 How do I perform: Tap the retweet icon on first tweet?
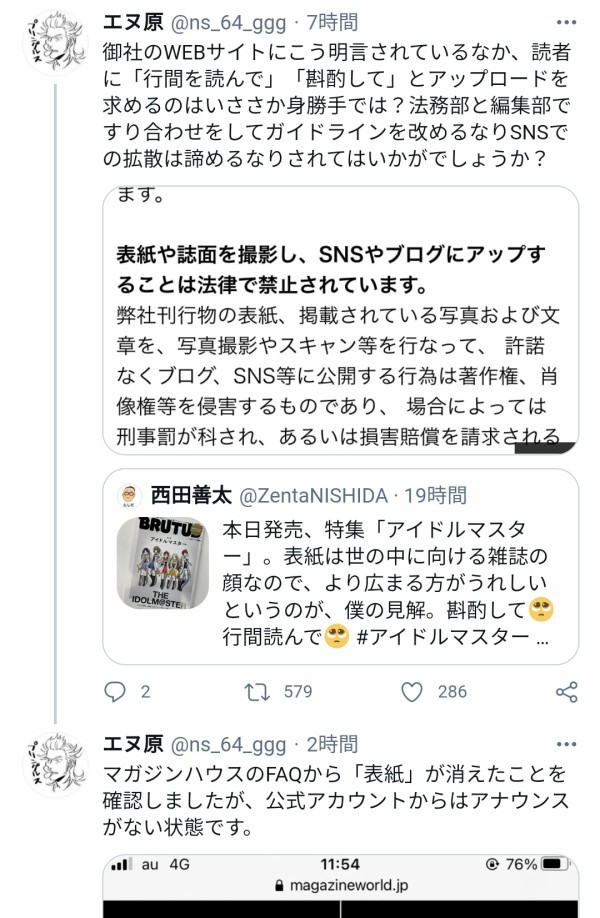(x=258, y=691)
